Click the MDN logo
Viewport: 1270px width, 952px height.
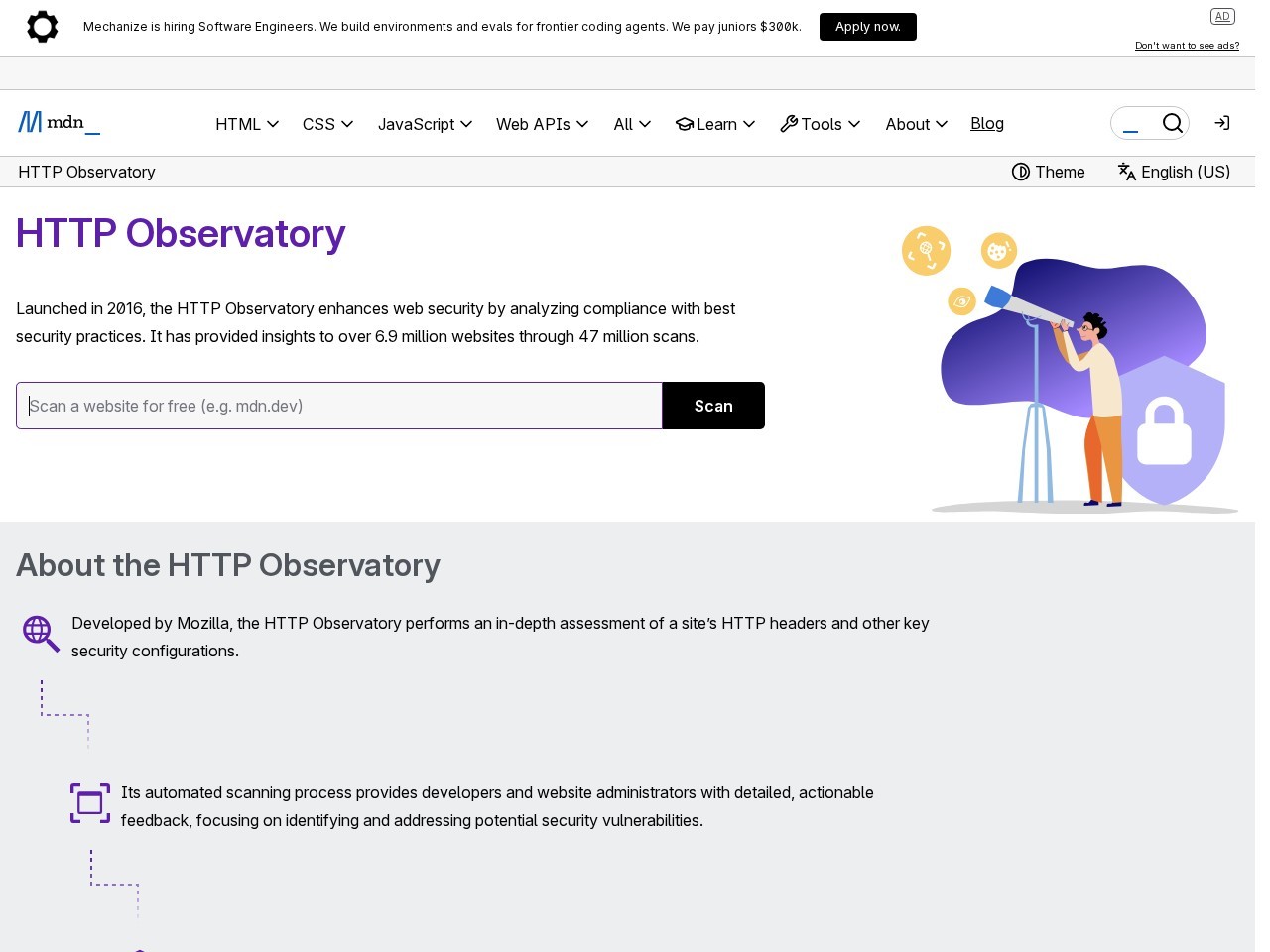pos(59,123)
